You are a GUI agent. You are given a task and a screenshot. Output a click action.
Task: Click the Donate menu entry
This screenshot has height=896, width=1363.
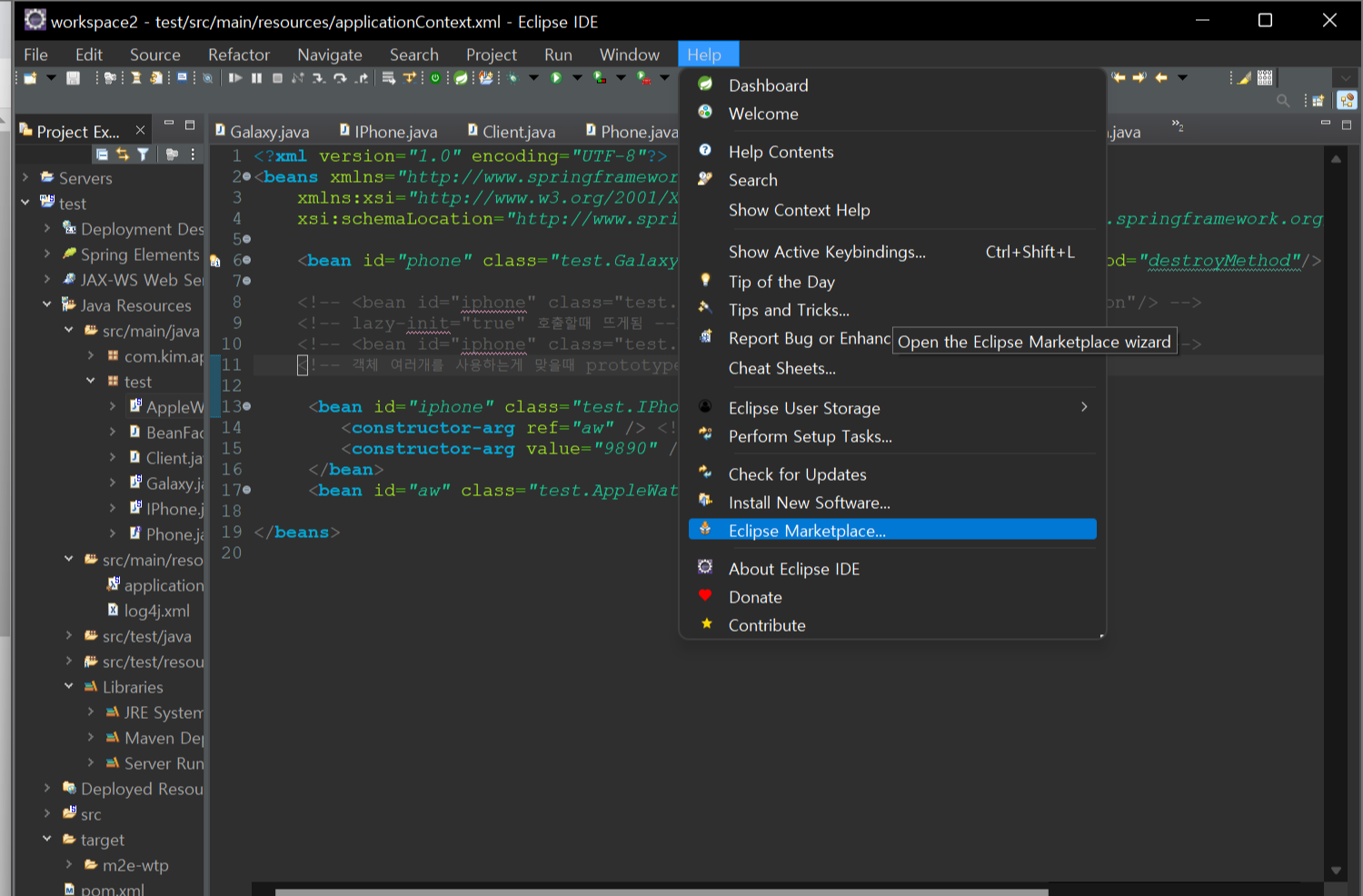(892, 597)
